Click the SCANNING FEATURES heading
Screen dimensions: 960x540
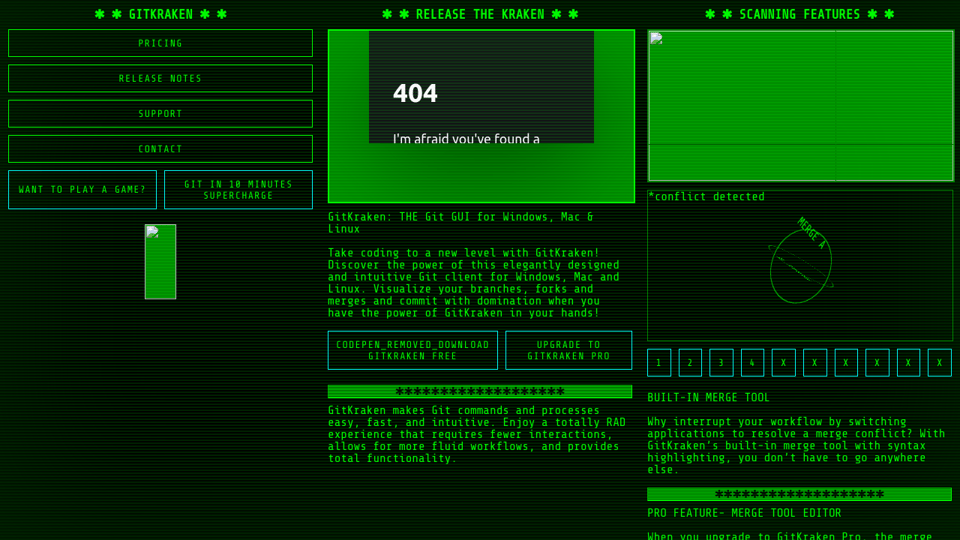[x=800, y=14]
